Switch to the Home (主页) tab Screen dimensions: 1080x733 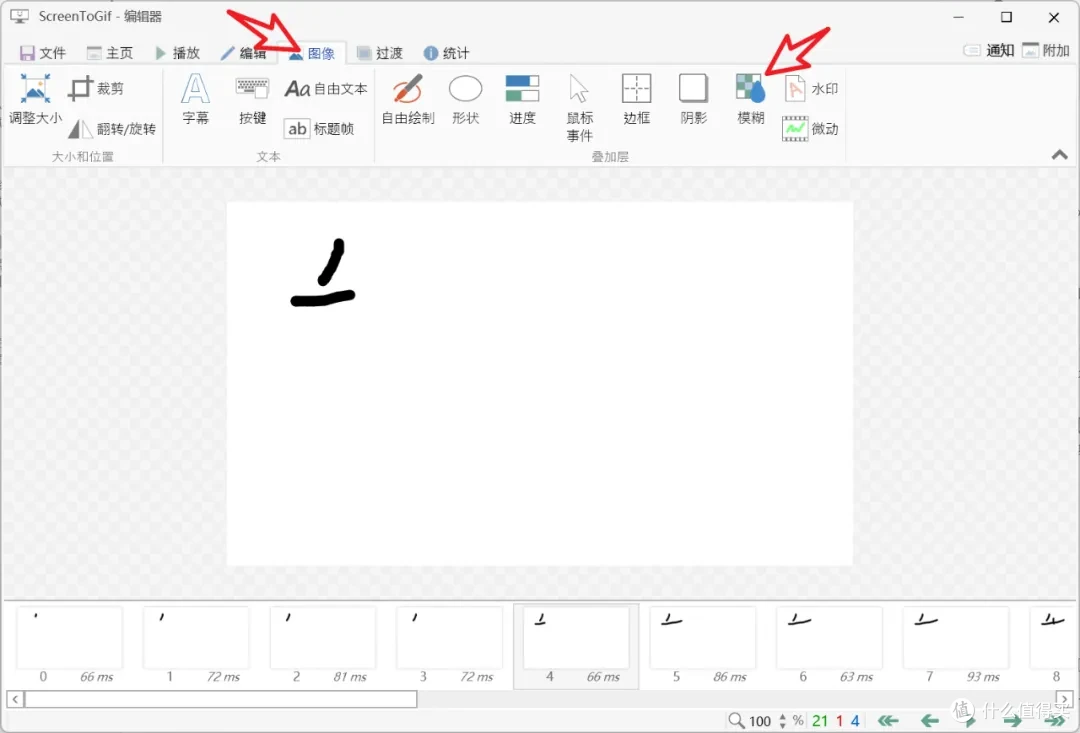(x=110, y=53)
